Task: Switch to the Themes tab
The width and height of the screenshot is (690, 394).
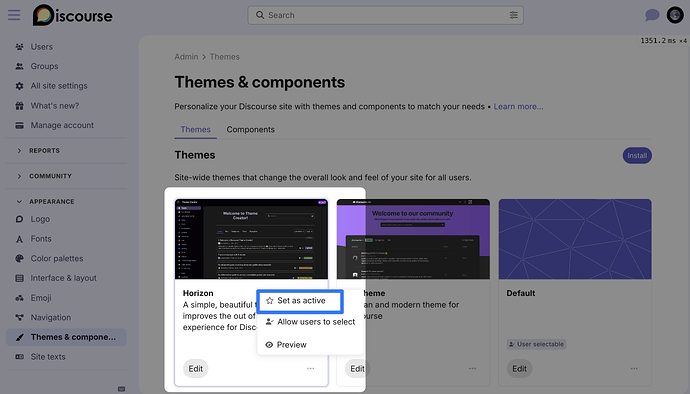Action: (195, 129)
